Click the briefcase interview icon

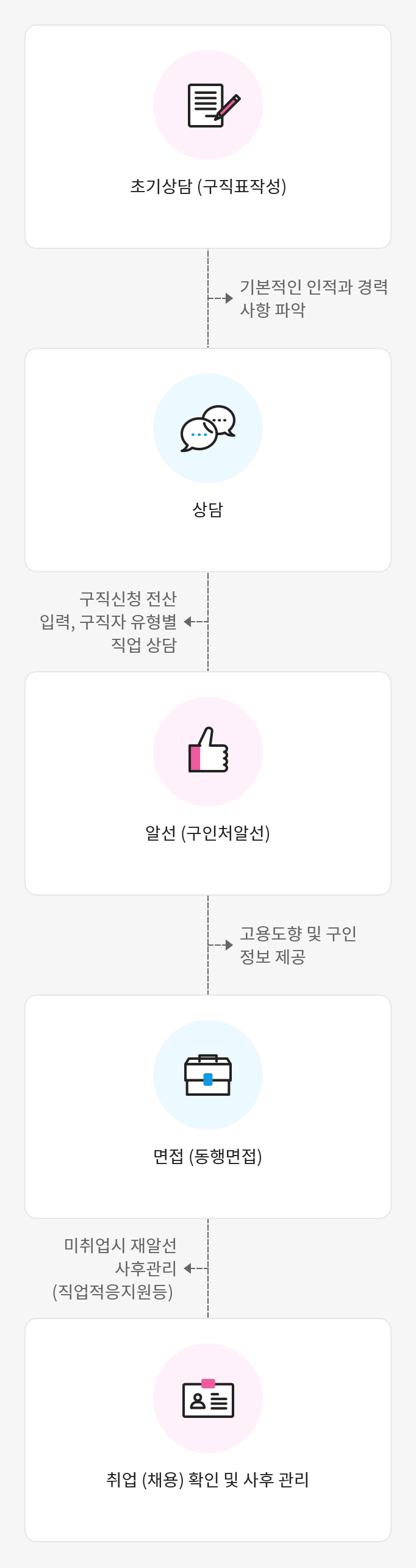pyautogui.click(x=208, y=1075)
